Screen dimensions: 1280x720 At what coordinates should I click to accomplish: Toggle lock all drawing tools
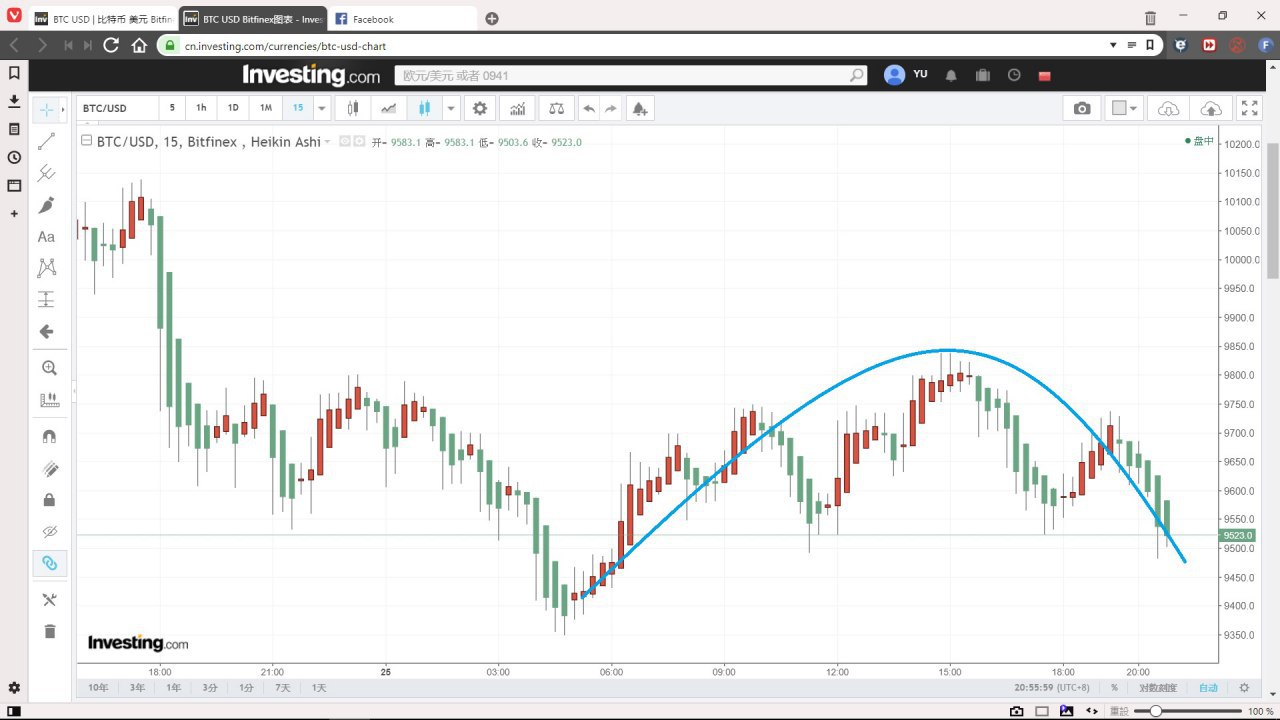click(x=49, y=500)
